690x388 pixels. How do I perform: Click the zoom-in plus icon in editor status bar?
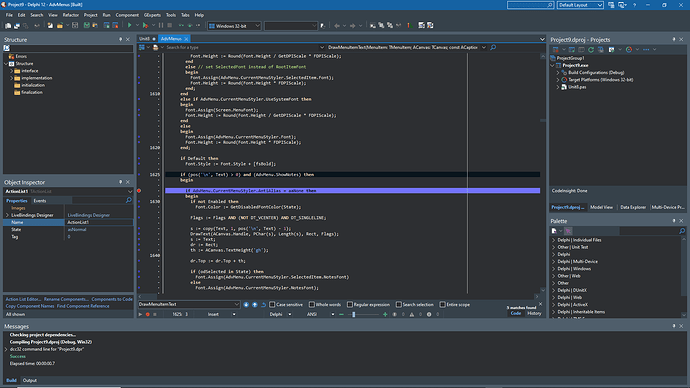pos(385,315)
